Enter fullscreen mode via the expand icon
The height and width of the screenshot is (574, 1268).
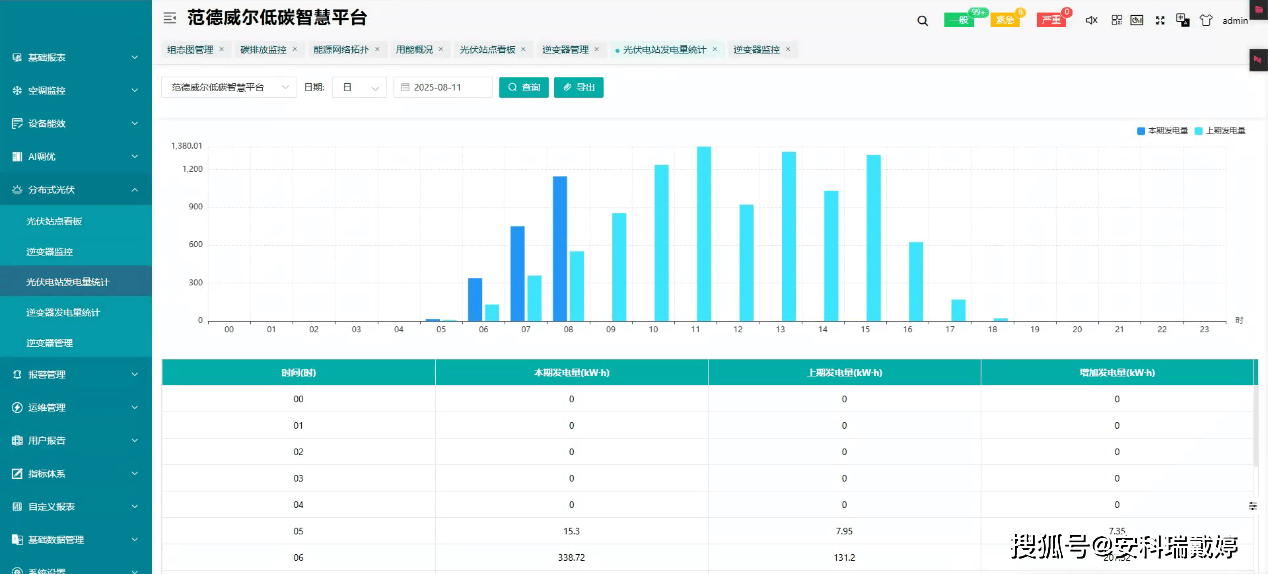pyautogui.click(x=1160, y=20)
